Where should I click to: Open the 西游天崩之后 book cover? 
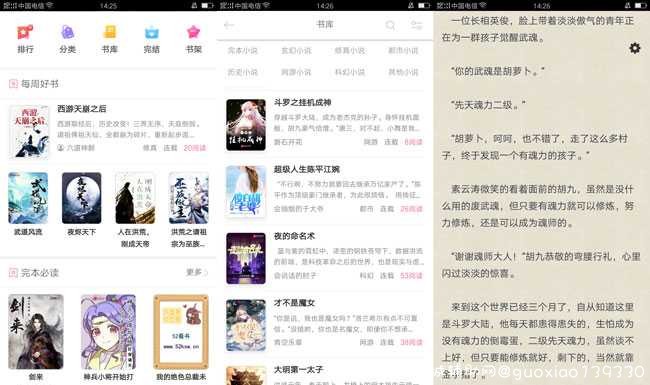[x=29, y=132]
